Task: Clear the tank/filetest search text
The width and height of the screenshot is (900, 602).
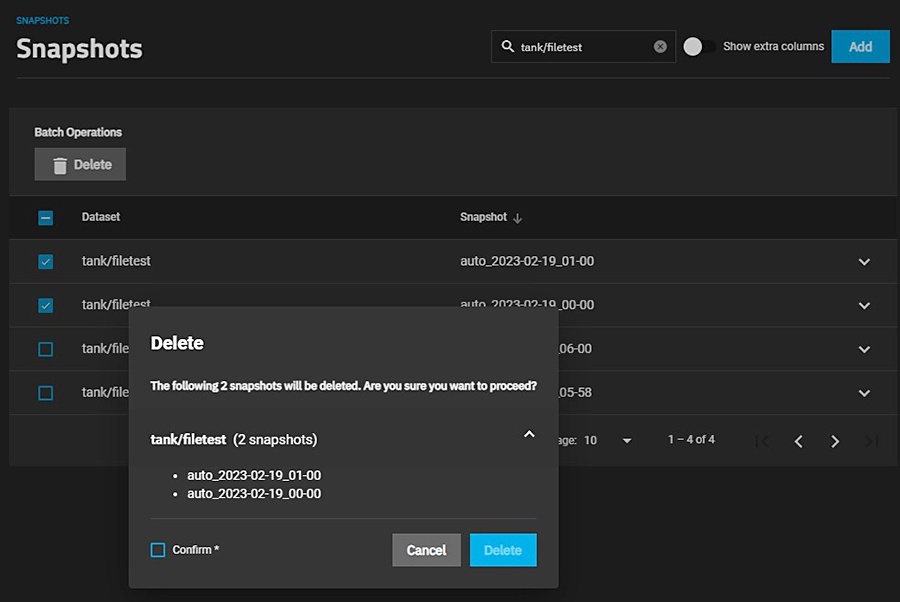Action: (660, 47)
